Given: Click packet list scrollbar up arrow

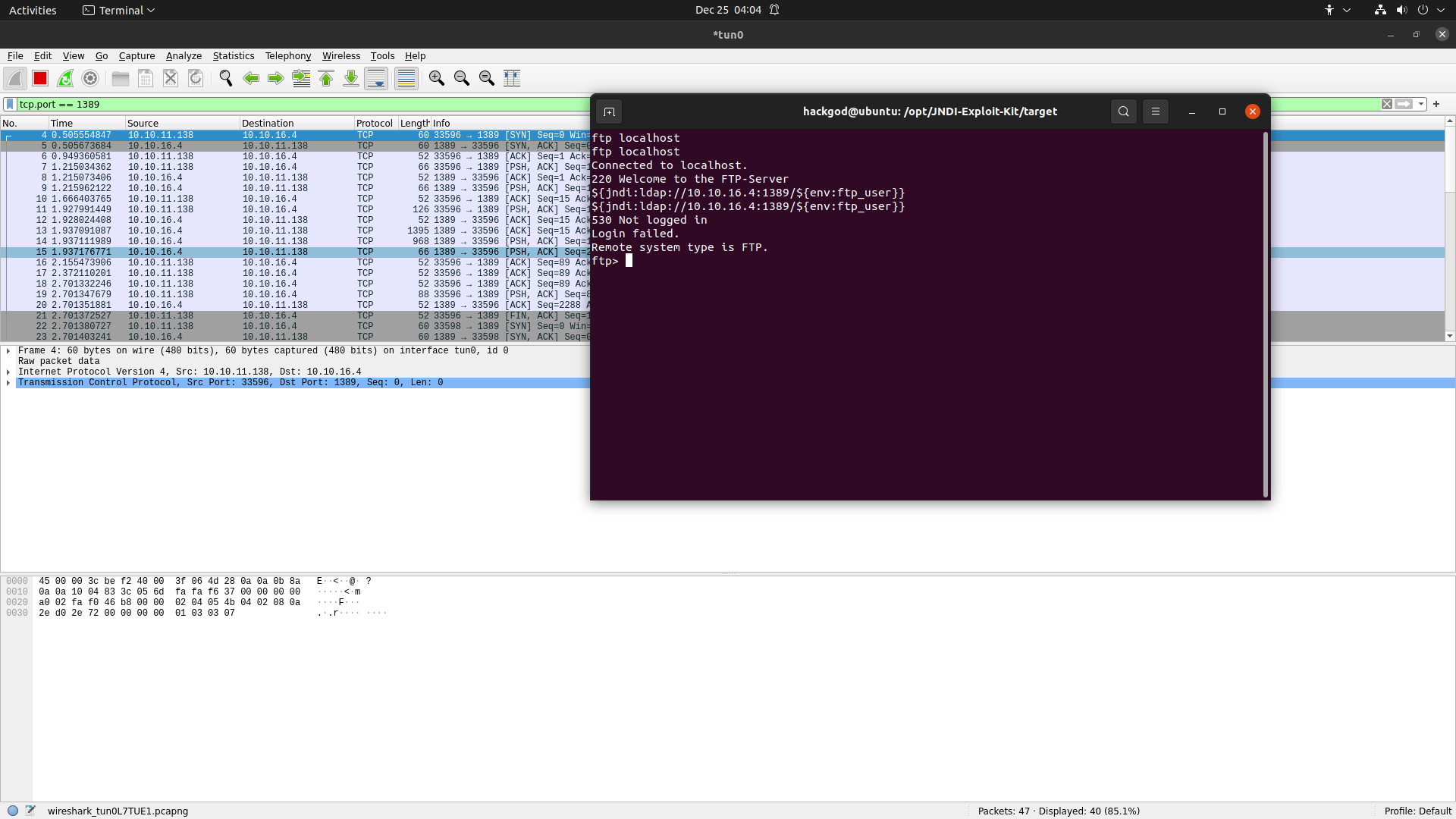Looking at the screenshot, I should pyautogui.click(x=1449, y=121).
